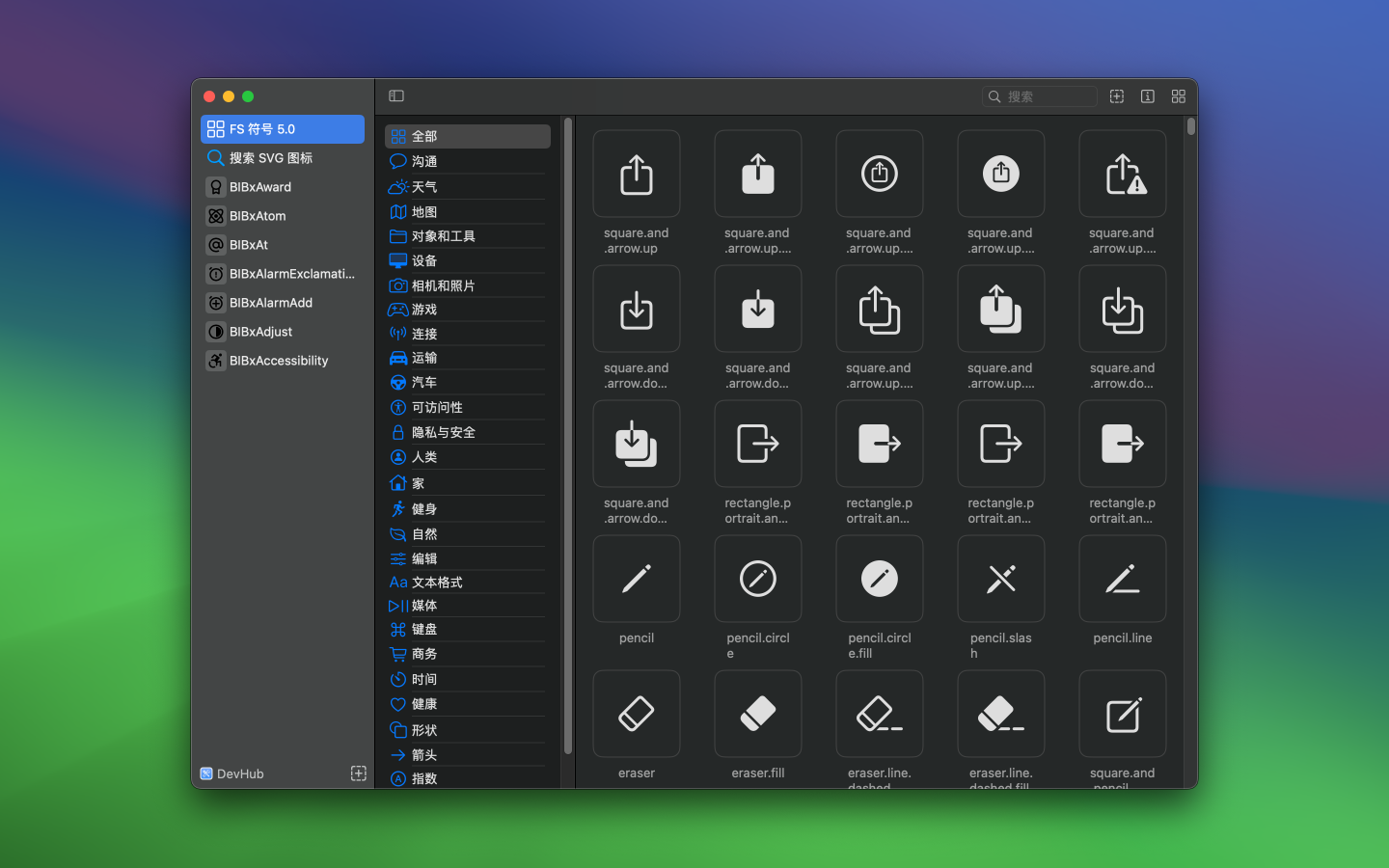
Task: Open the 健身 category
Action: [468, 508]
